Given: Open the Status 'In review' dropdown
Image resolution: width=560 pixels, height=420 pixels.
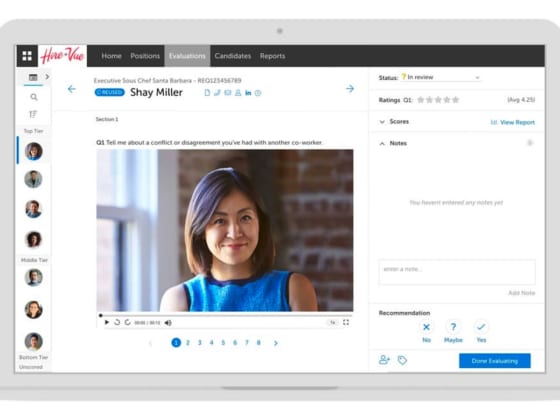Looking at the screenshot, I should (x=440, y=77).
